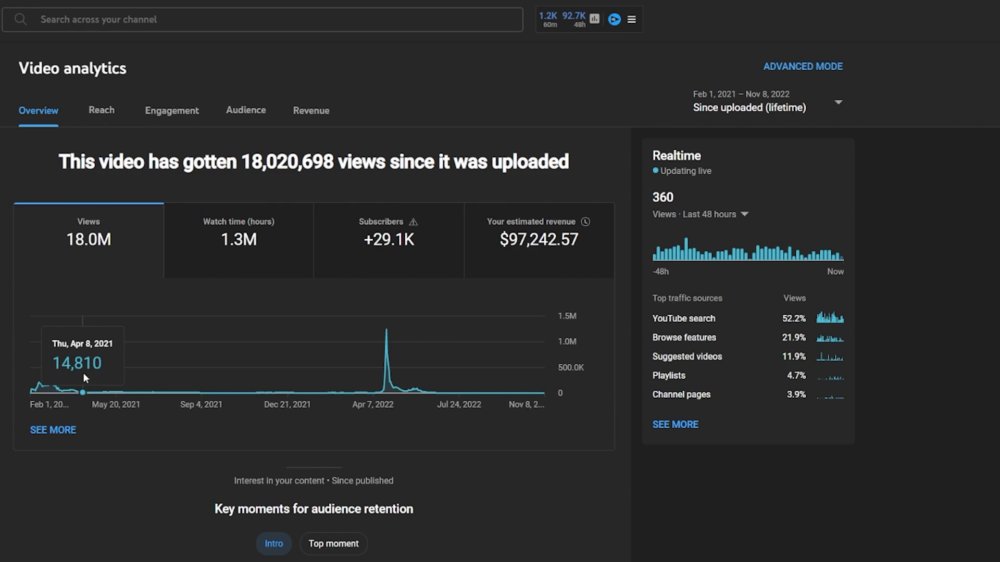
Task: Switch to the Reach tab
Action: (101, 110)
